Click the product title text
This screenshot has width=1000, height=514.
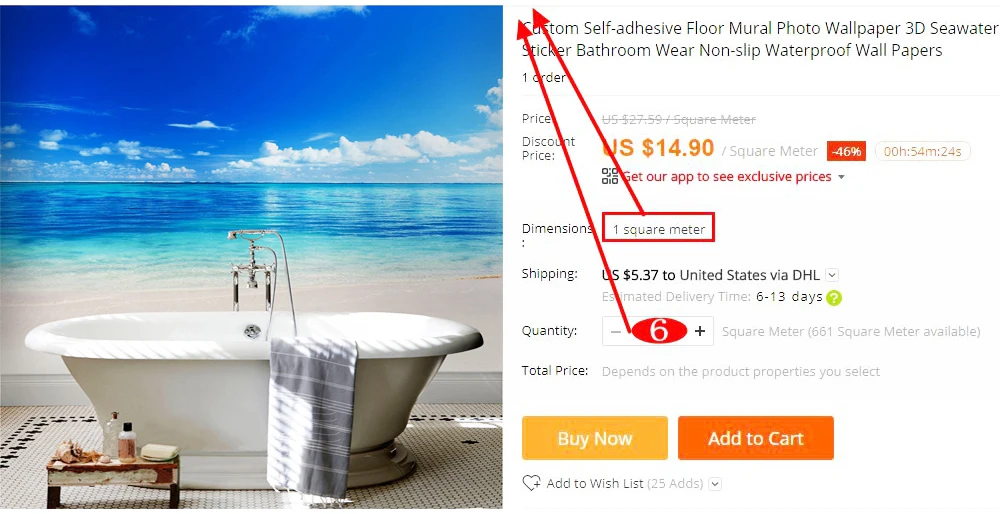760,39
